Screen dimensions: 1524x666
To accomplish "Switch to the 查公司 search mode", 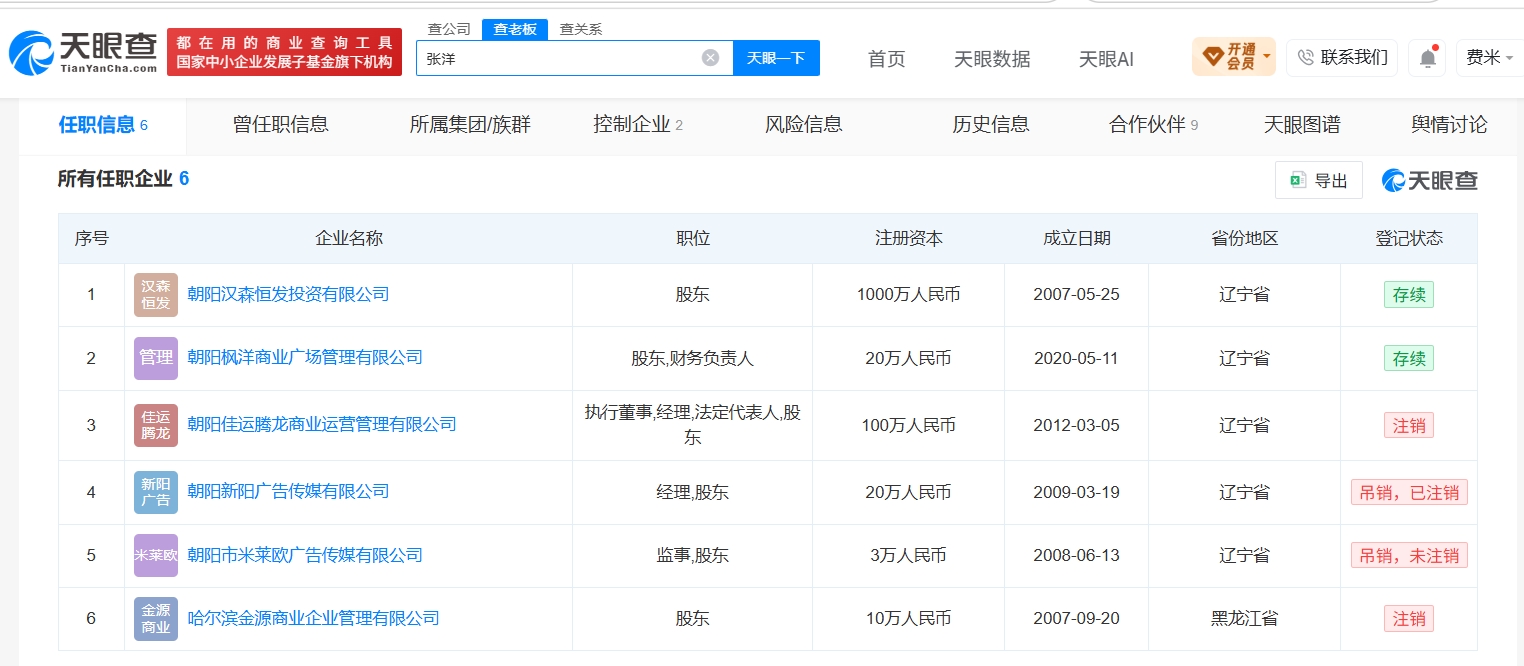I will [449, 29].
